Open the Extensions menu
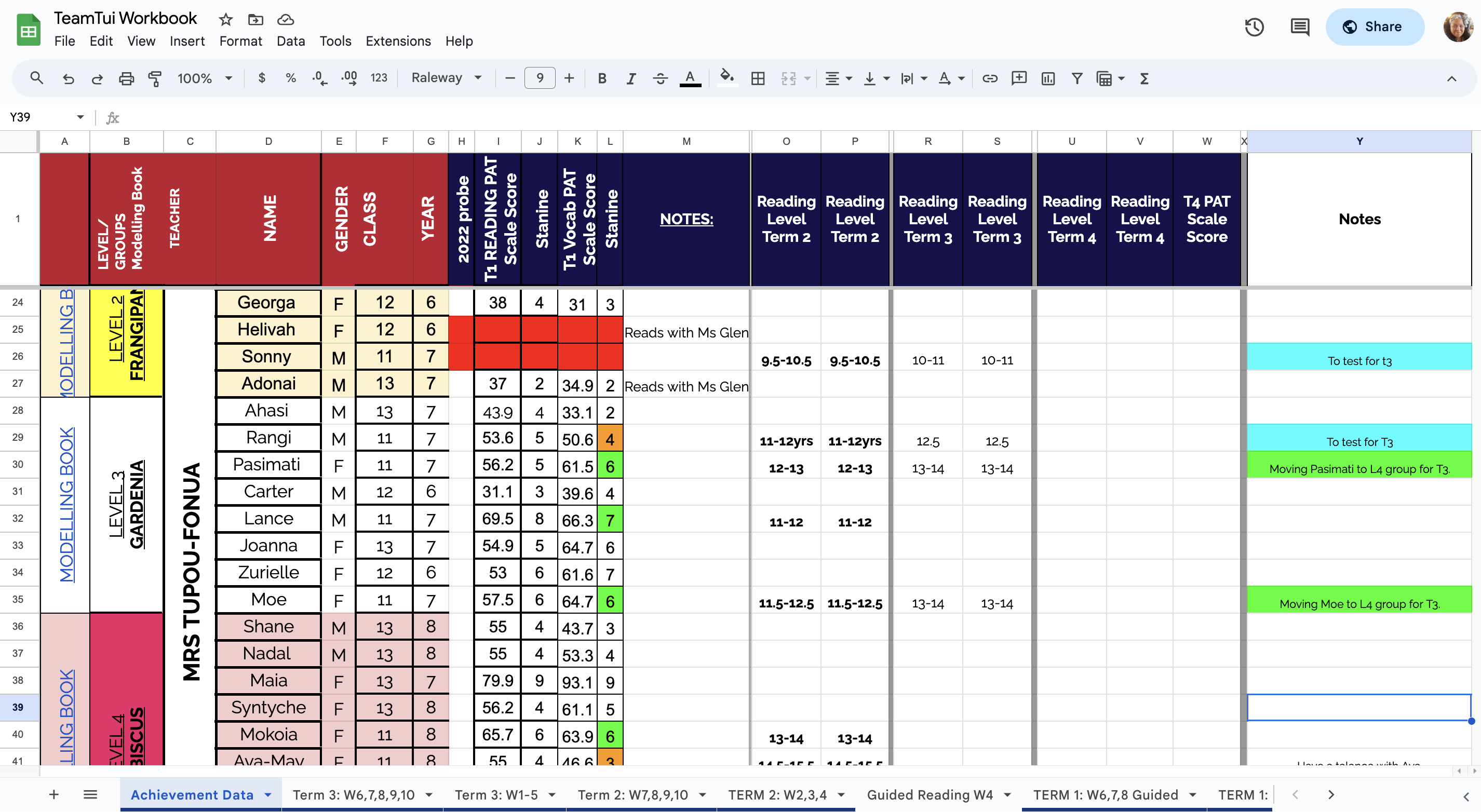Screen dimensions: 1481x812 398,41
